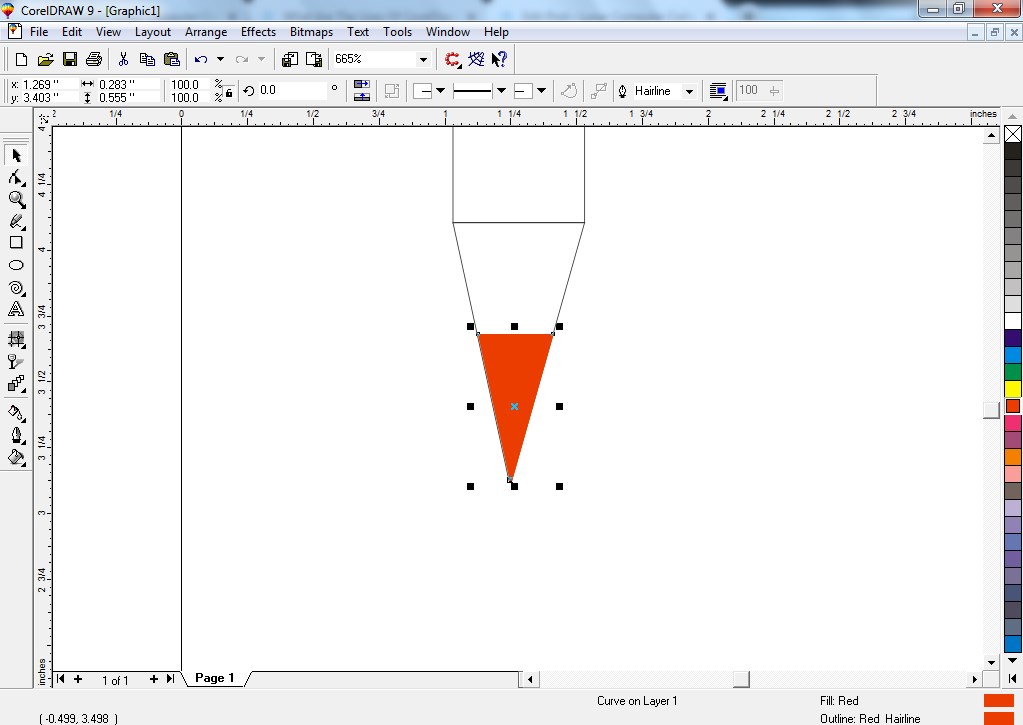Select the Zoom tool
The width and height of the screenshot is (1023, 725).
[x=16, y=199]
